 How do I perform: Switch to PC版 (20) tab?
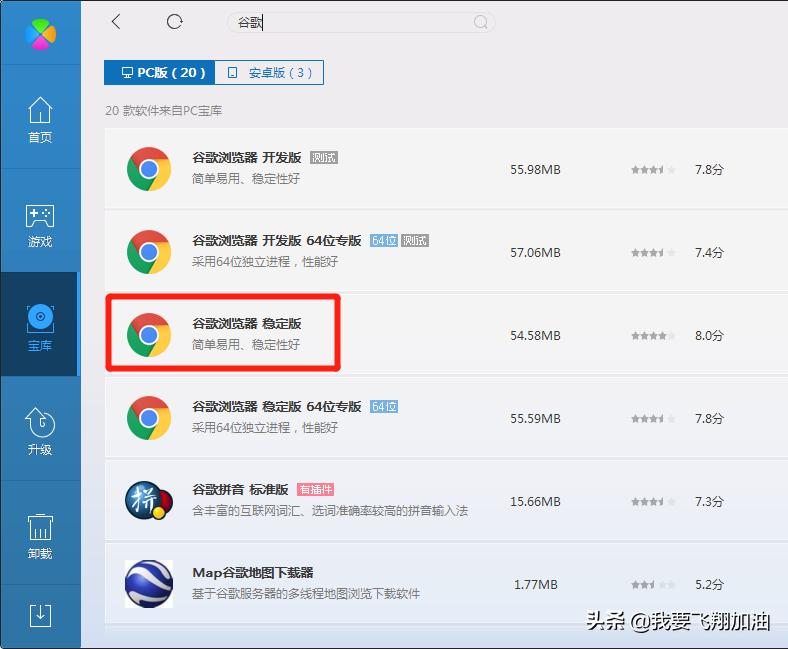[159, 72]
